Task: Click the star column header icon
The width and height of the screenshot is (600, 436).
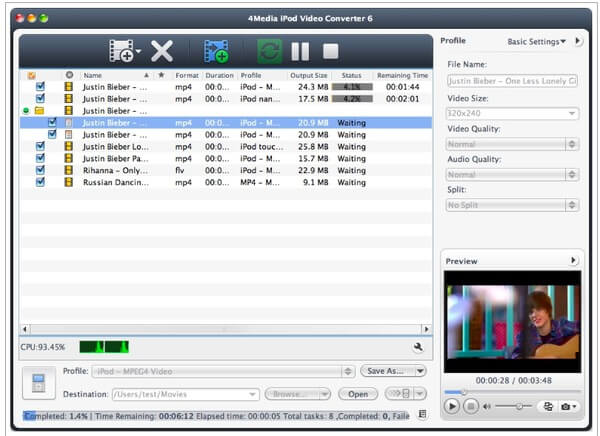Action: [x=161, y=75]
